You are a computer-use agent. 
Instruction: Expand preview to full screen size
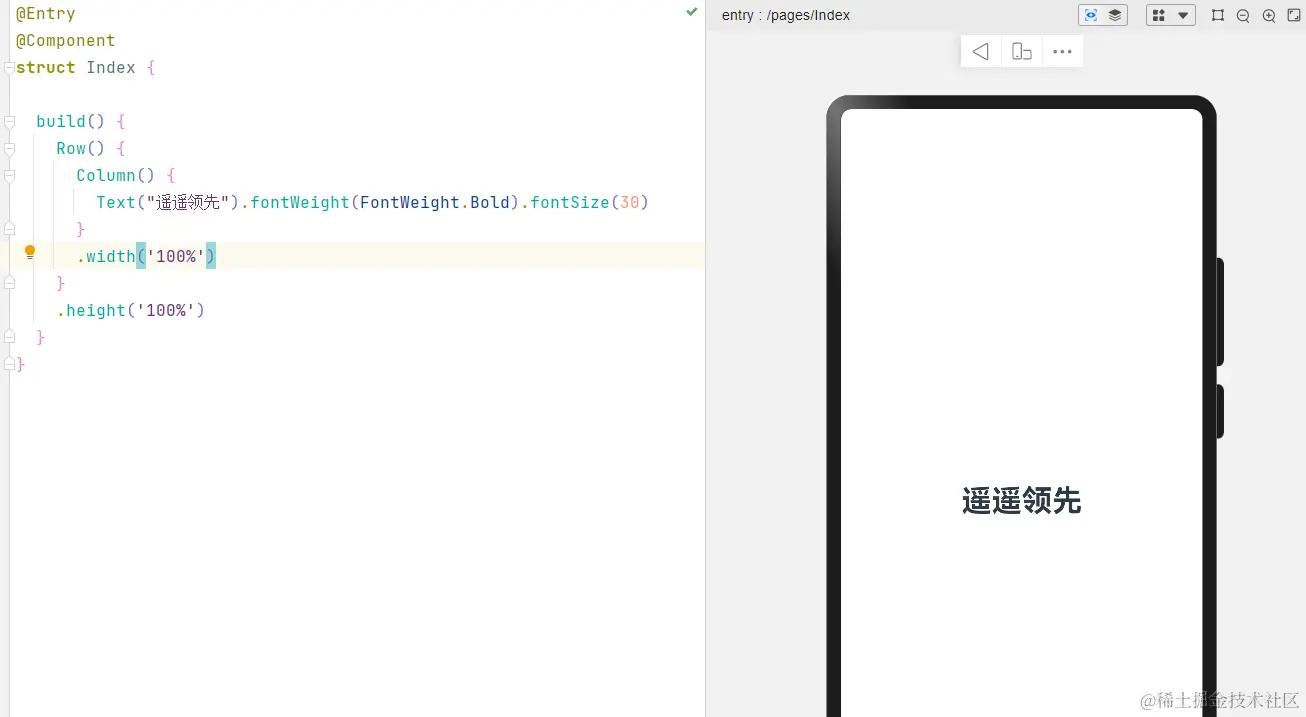(x=1294, y=15)
